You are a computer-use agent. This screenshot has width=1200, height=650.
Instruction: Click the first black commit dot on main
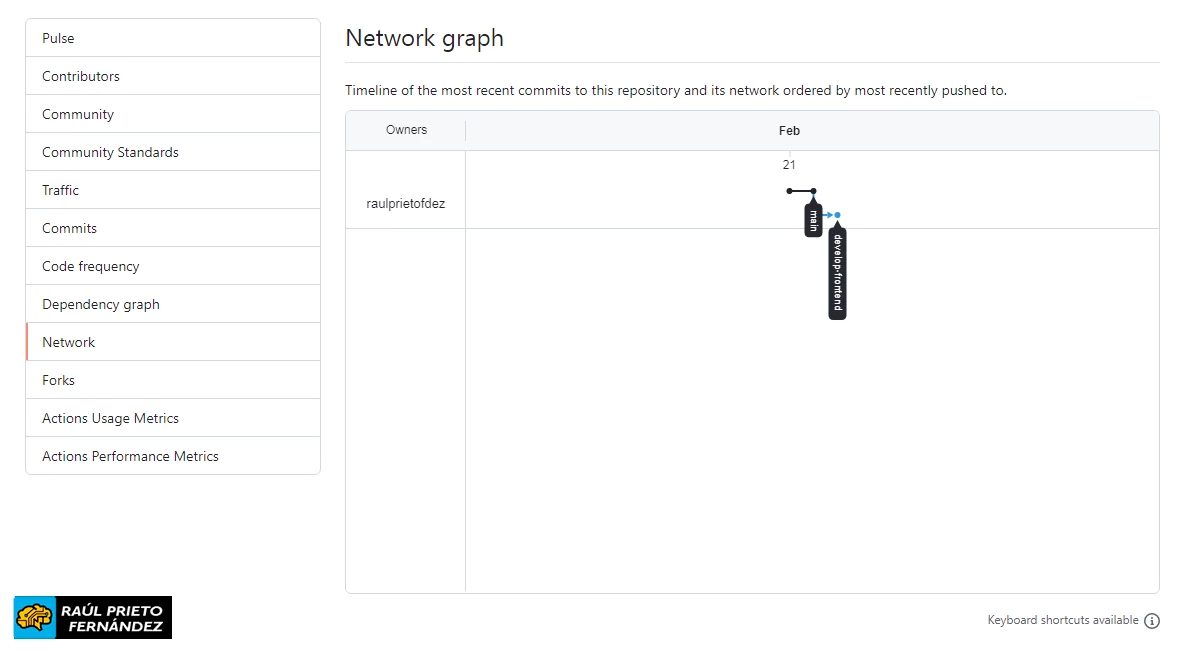coord(789,191)
